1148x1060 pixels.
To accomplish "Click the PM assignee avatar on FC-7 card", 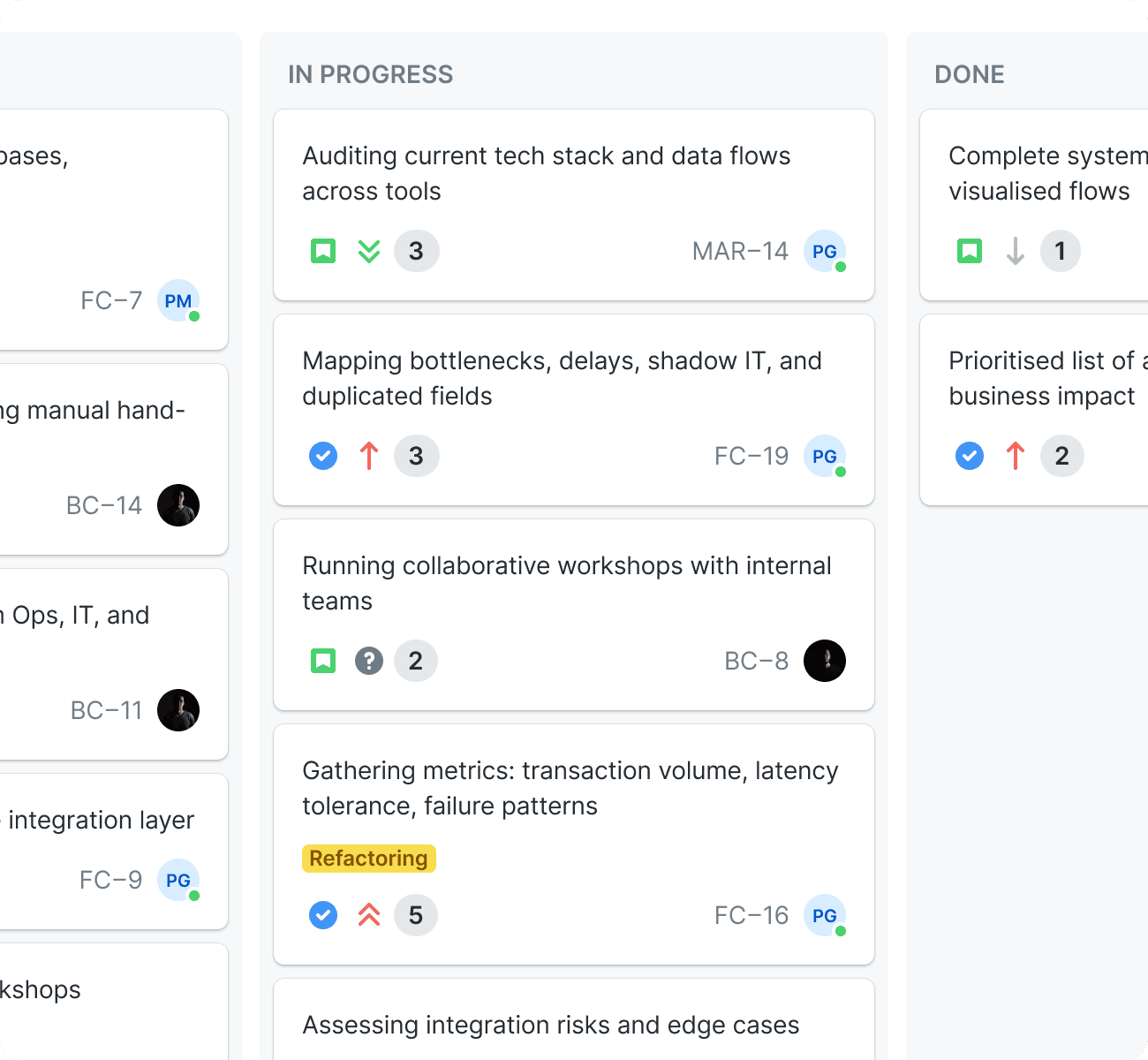I will pyautogui.click(x=178, y=300).
